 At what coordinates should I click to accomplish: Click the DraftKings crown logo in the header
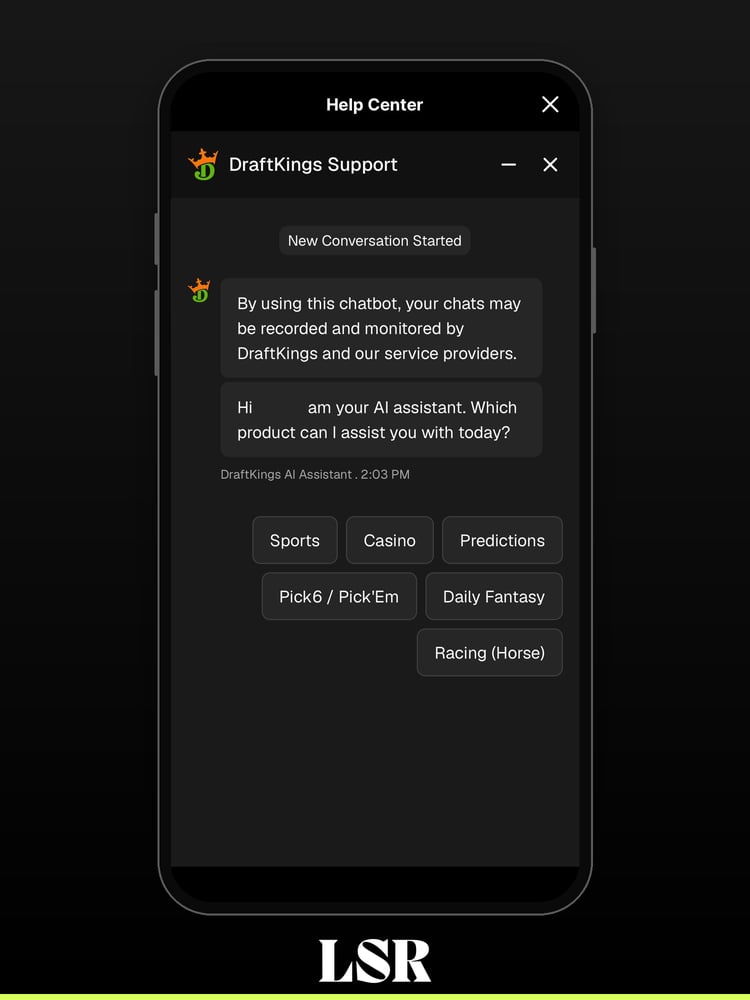tap(203, 165)
